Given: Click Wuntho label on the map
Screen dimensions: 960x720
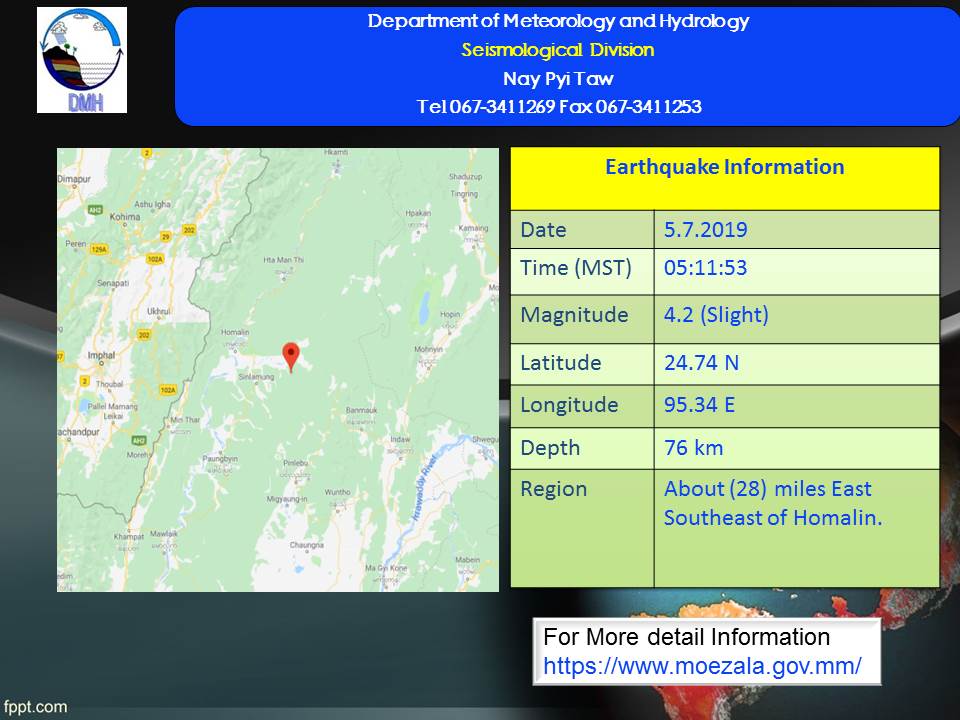Looking at the screenshot, I should pyautogui.click(x=337, y=492).
